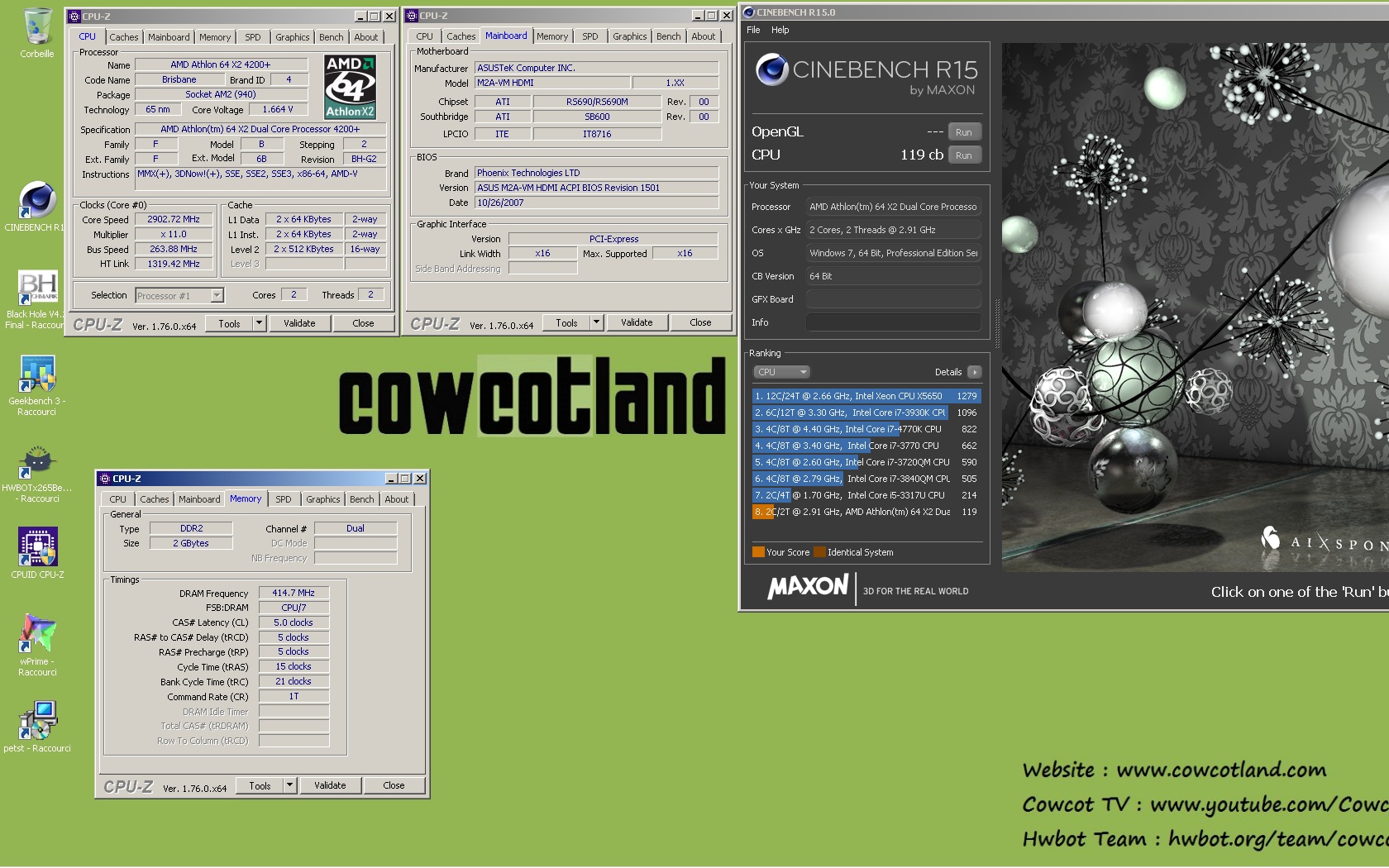Select ranking row Core i7-3840QM
1389x868 pixels.
866,479
